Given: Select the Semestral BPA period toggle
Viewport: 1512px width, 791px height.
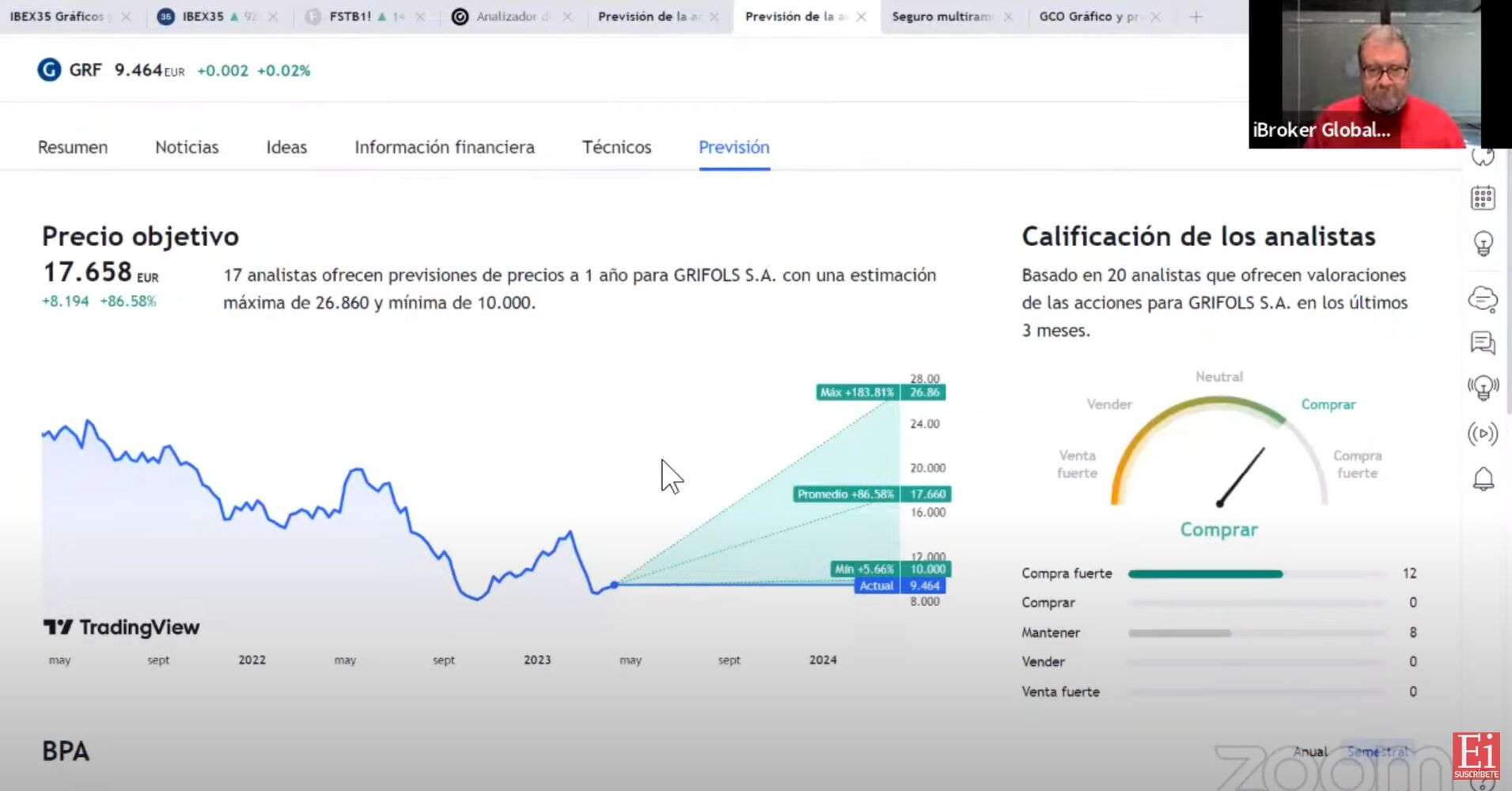Looking at the screenshot, I should [x=1377, y=751].
